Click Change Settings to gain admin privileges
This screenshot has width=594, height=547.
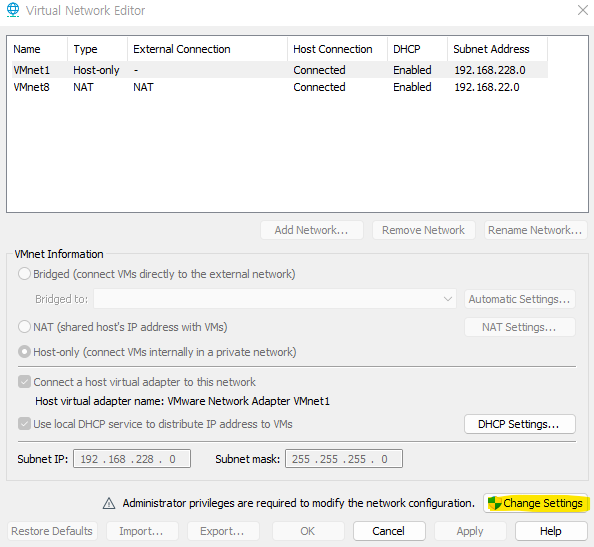coord(535,503)
